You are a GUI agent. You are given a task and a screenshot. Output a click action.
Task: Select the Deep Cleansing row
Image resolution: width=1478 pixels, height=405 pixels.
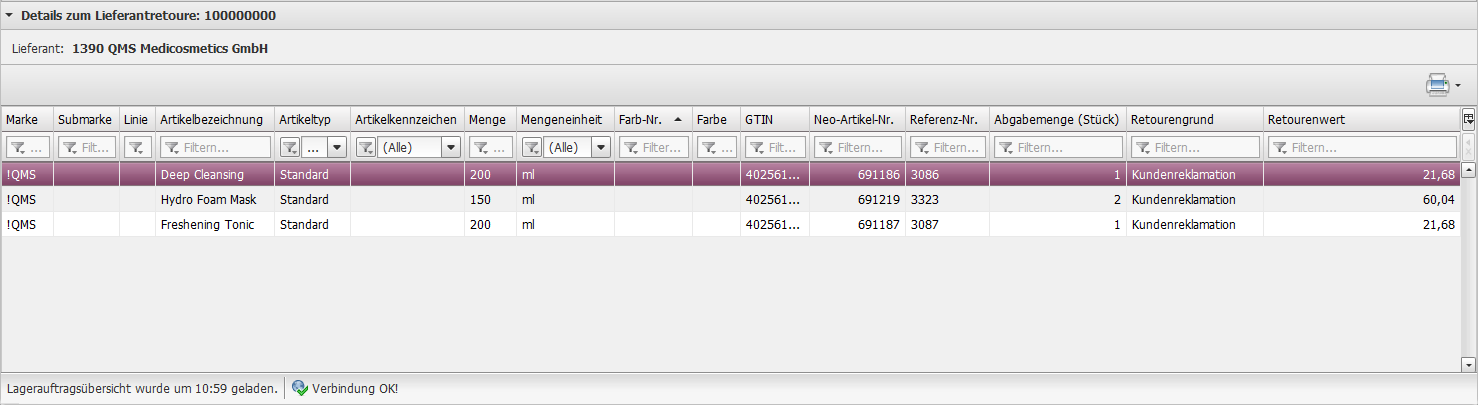[x=731, y=174]
